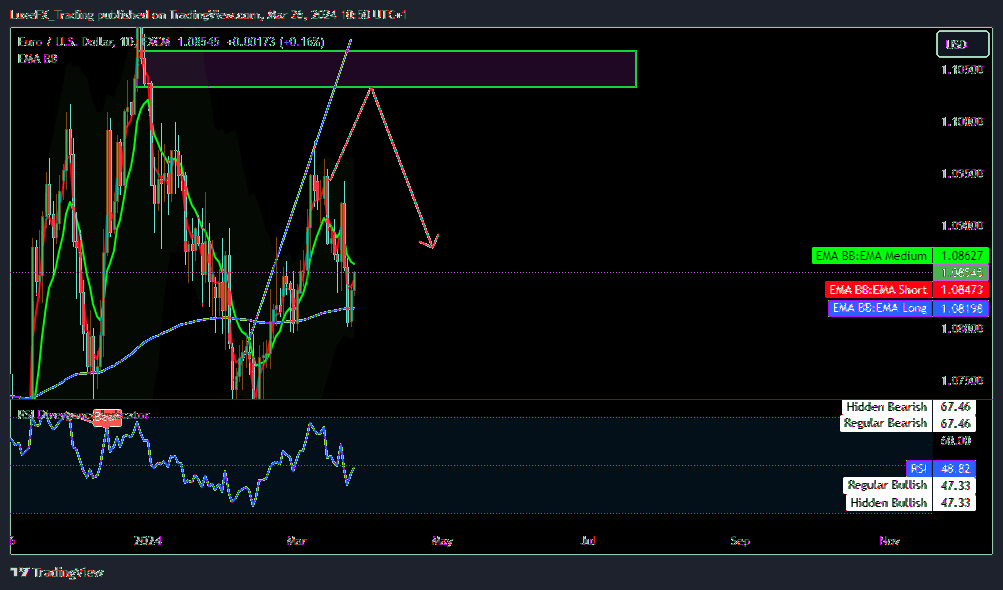Click the current price tag 1.08545

tap(961, 273)
